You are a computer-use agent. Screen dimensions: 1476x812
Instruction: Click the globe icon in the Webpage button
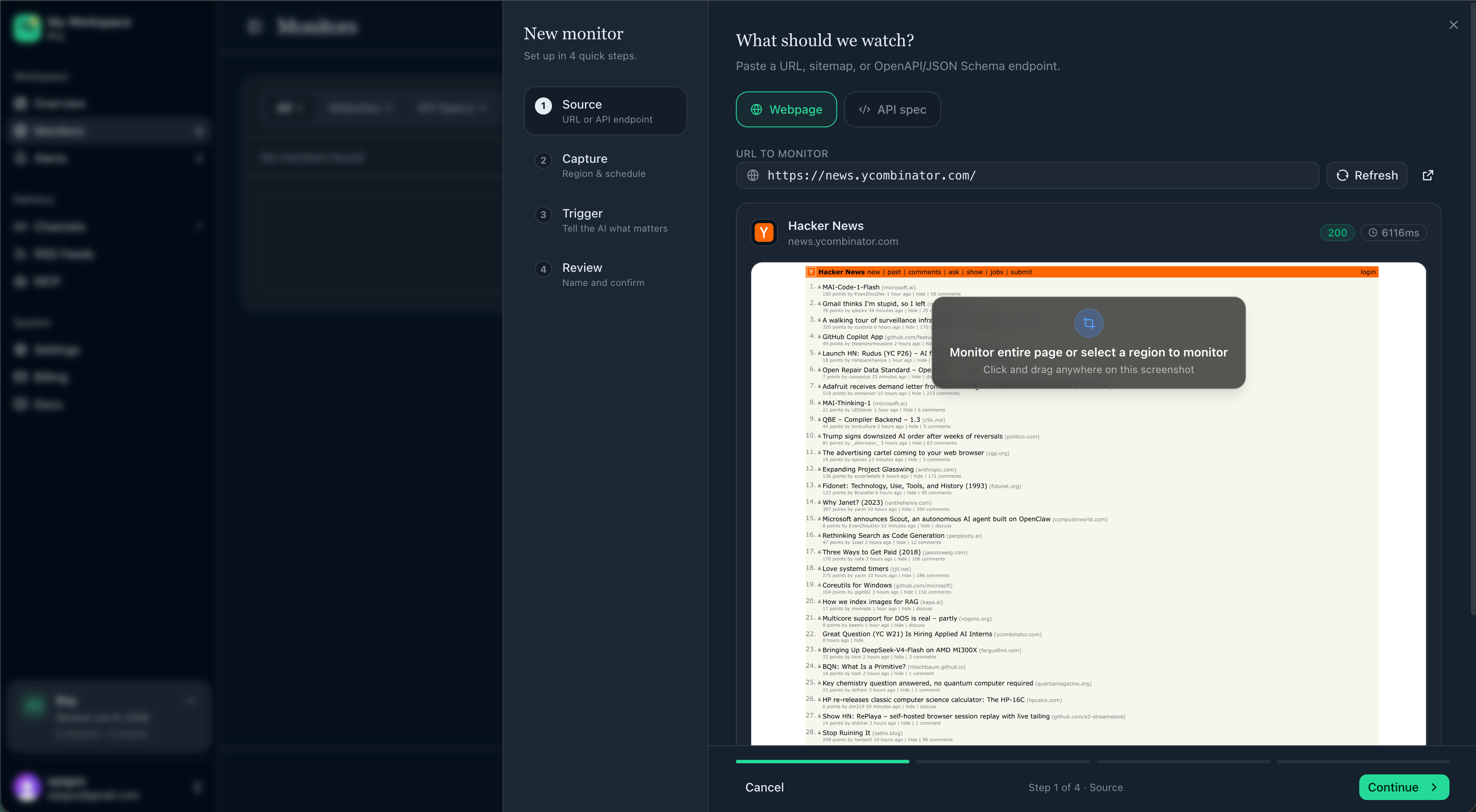756,109
